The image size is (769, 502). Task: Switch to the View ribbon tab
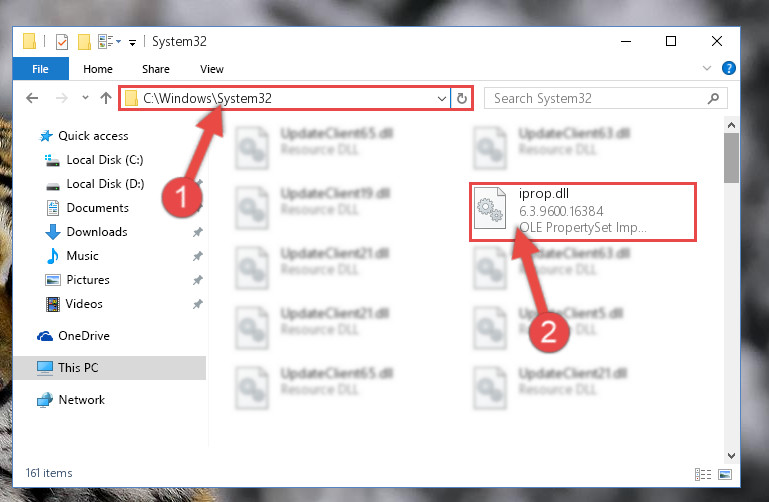click(x=212, y=69)
